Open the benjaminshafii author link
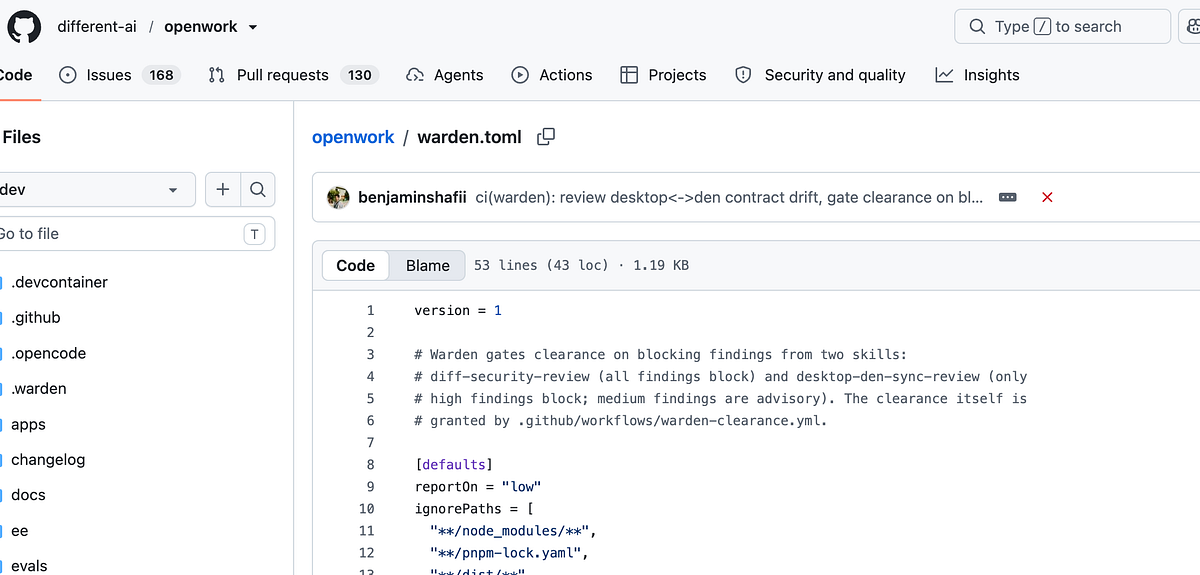This screenshot has width=1200, height=575. 412,197
